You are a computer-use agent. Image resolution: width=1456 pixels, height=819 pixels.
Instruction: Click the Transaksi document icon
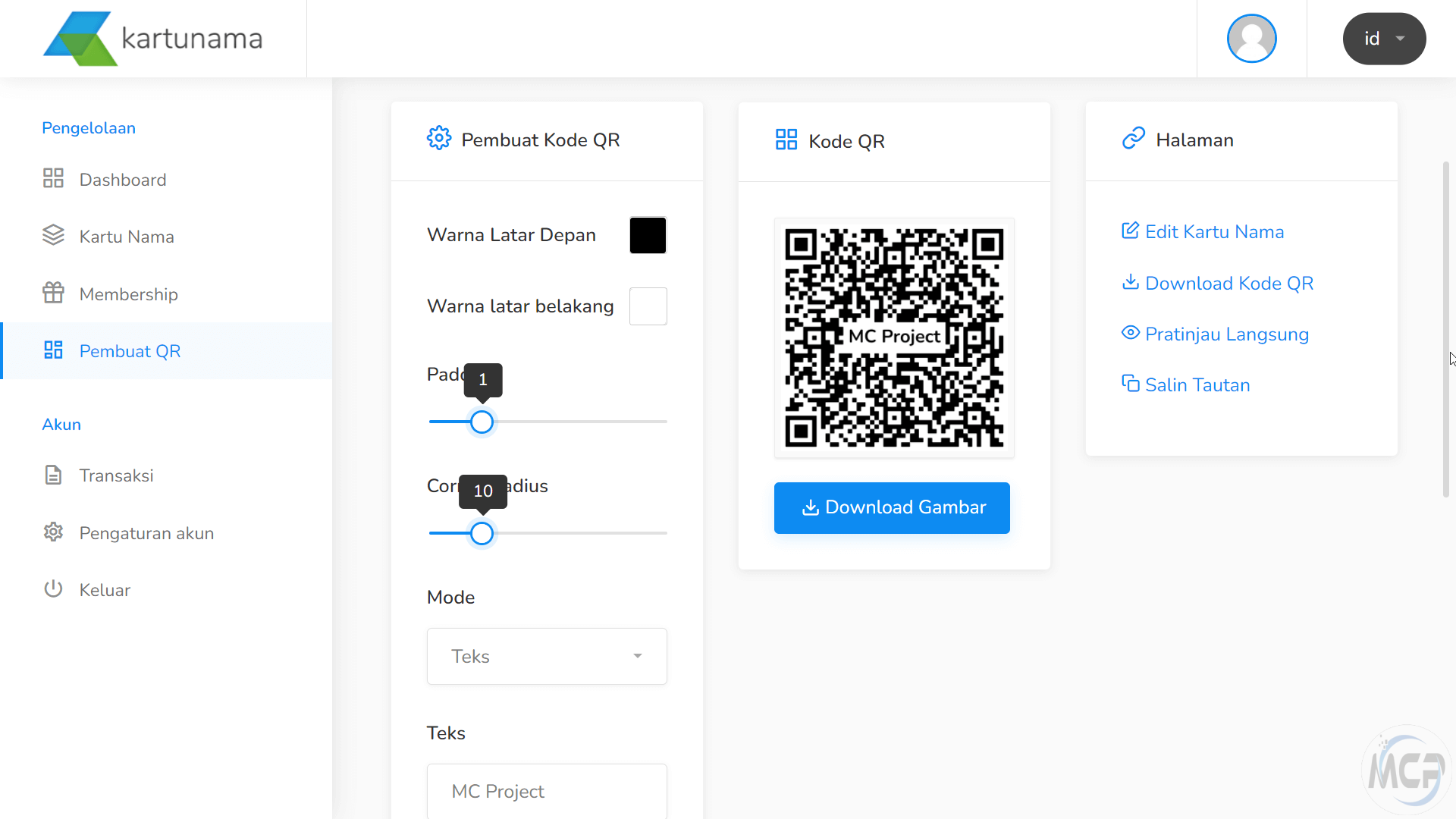click(x=53, y=475)
